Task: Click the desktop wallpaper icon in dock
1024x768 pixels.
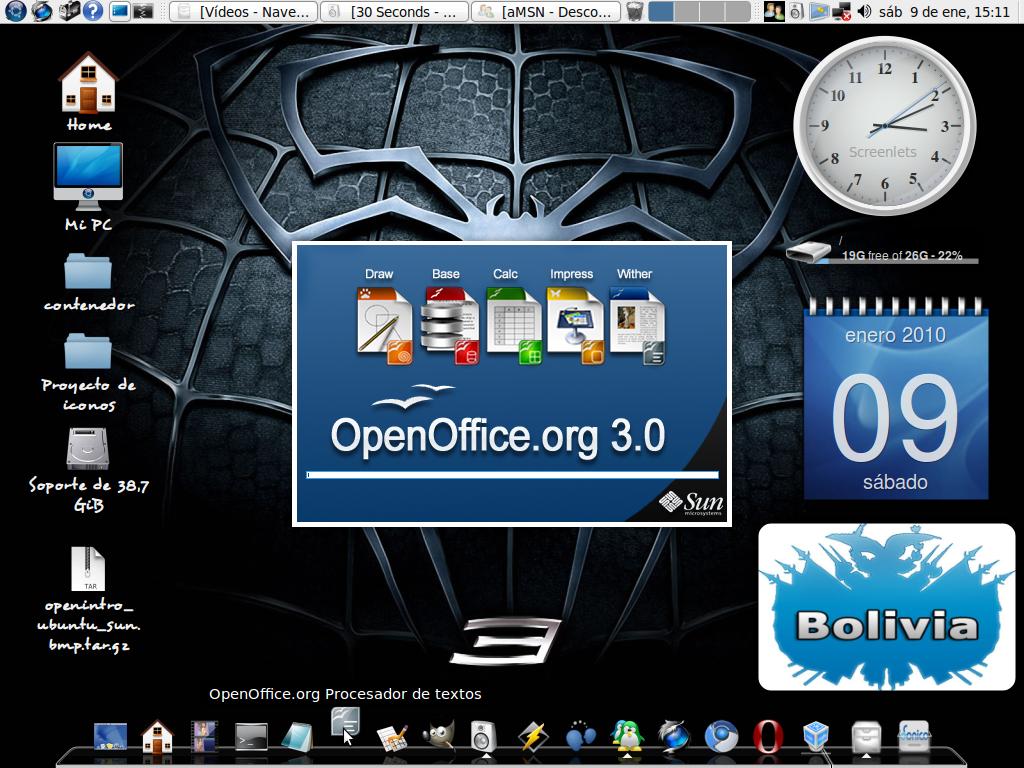Action: pos(110,737)
